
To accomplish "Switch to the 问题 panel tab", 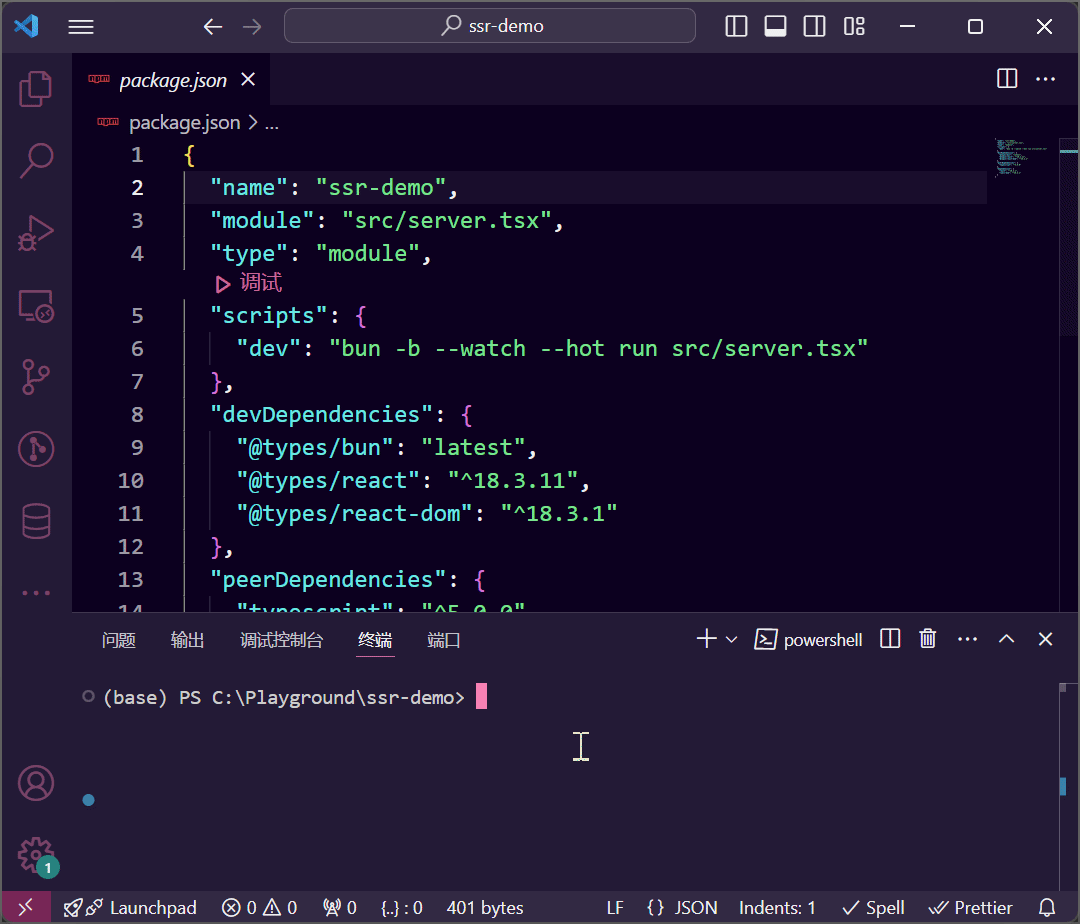I will [x=118, y=640].
